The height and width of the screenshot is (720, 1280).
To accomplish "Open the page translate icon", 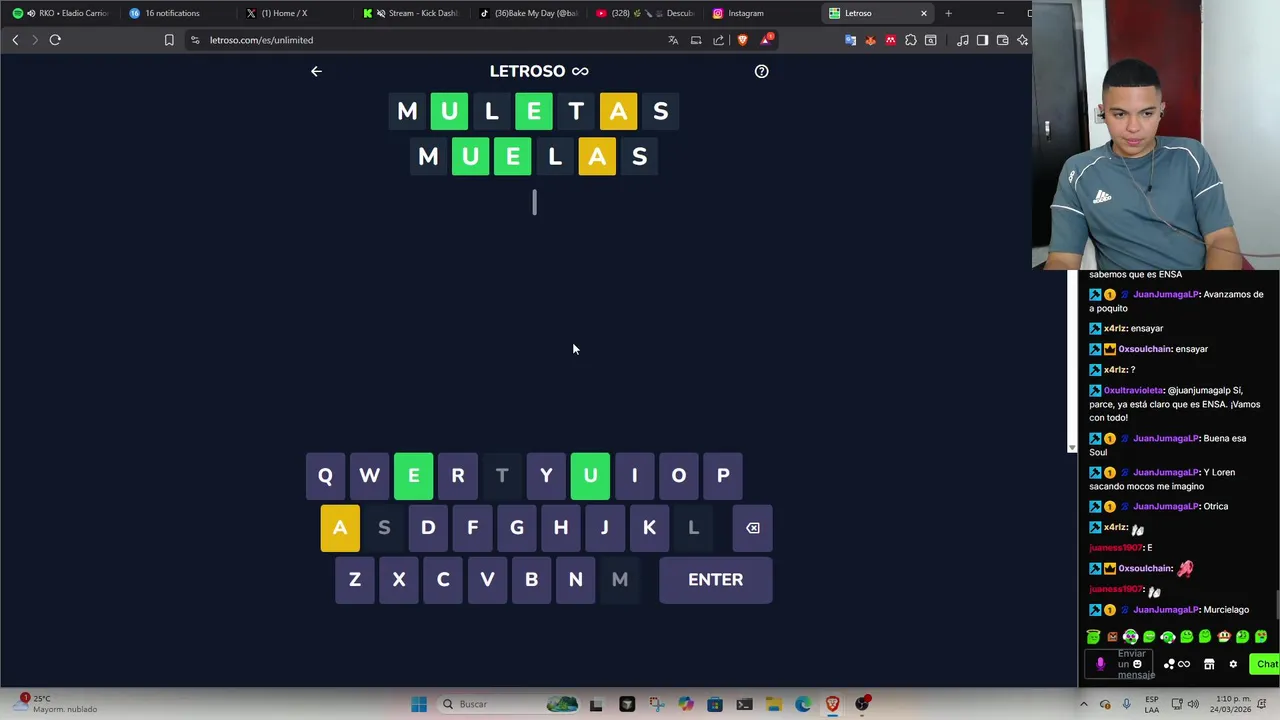I will pos(673,40).
